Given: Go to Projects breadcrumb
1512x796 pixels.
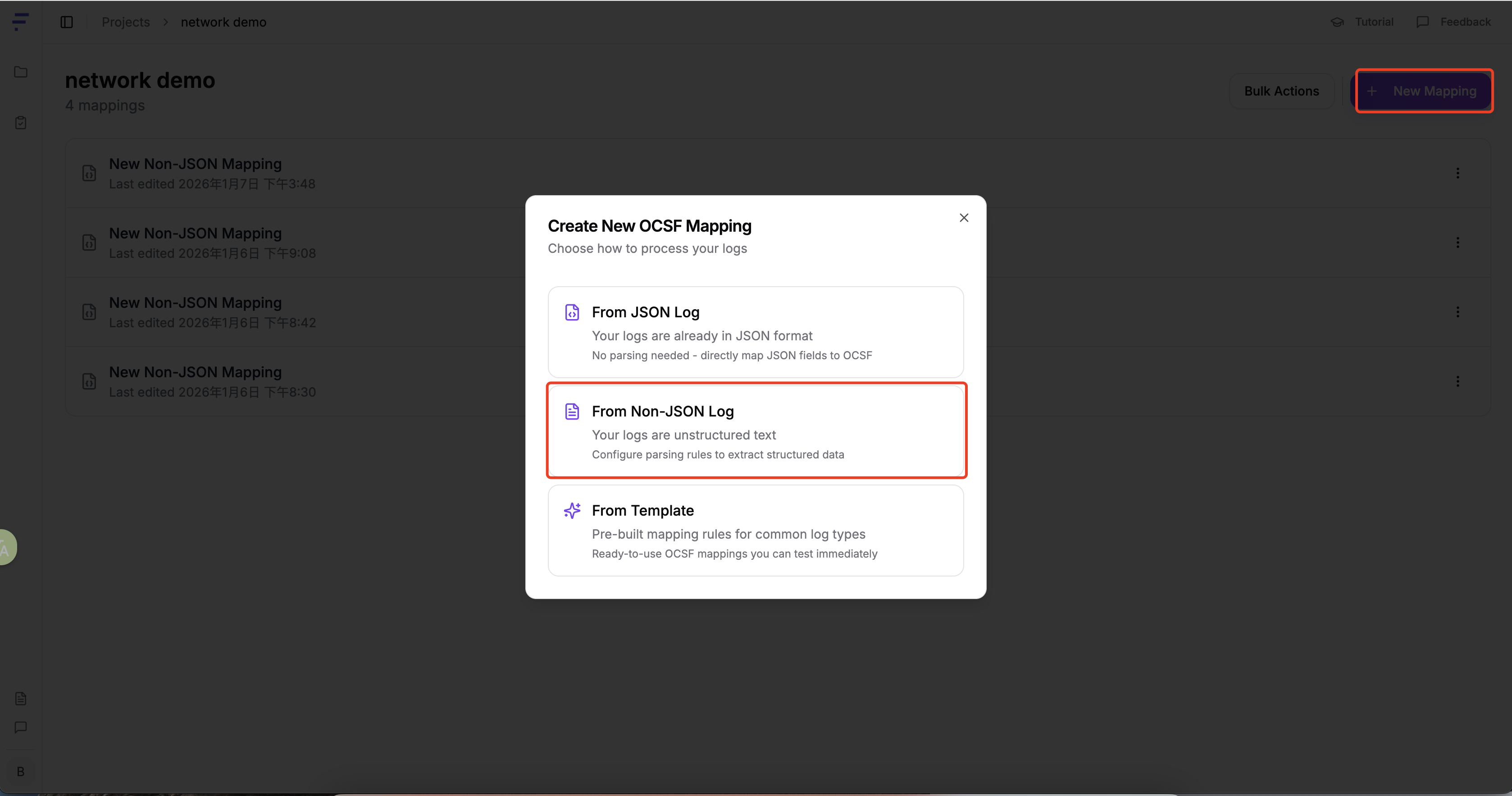Looking at the screenshot, I should (x=126, y=22).
